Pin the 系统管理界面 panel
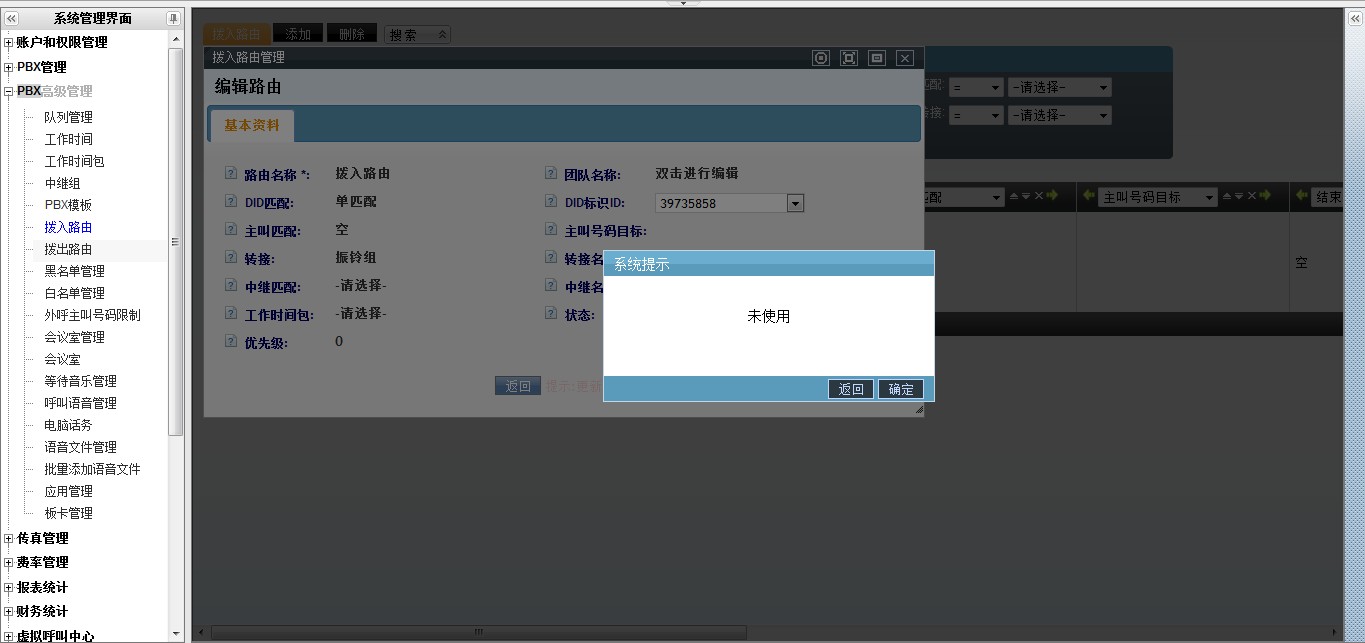This screenshot has height=643, width=1365. (x=173, y=18)
